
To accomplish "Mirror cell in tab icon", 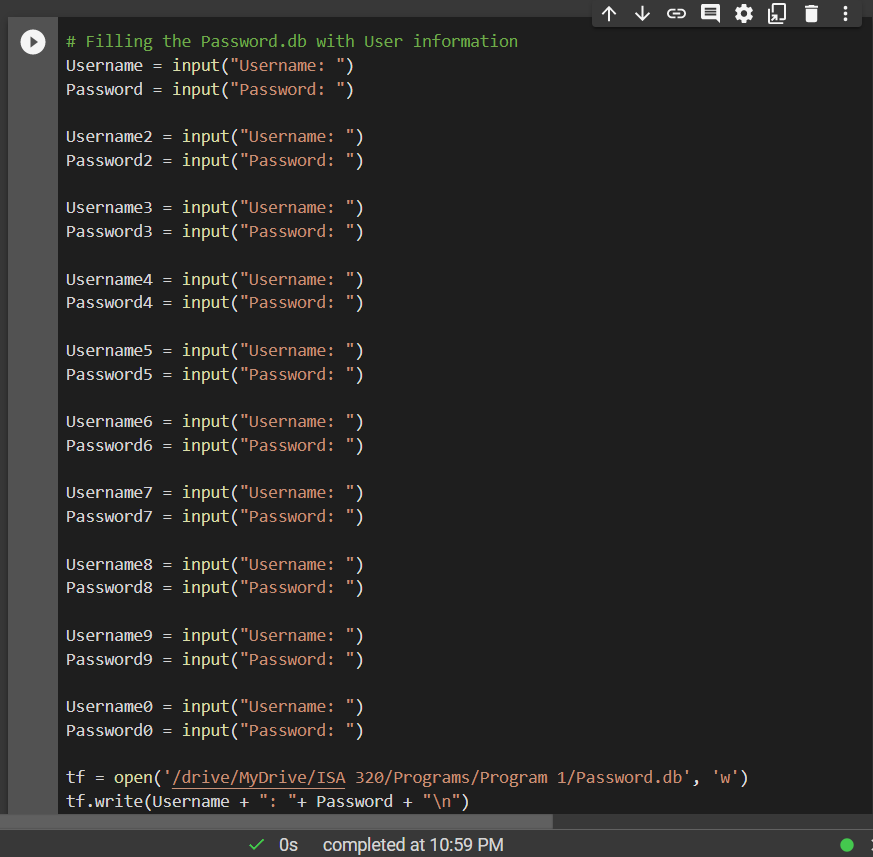I will (777, 13).
